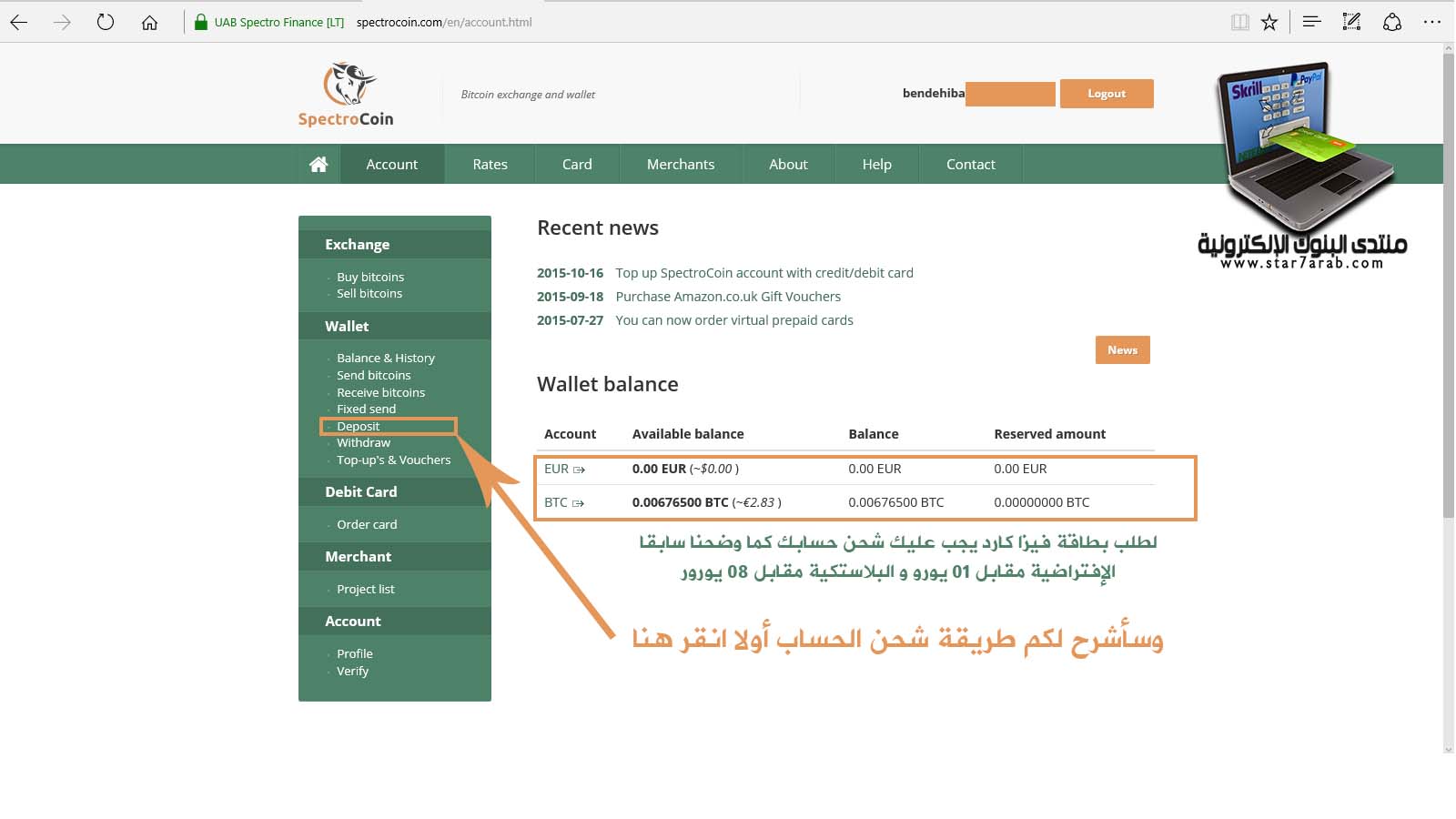Open the Withdraw sidebar link

pyautogui.click(x=364, y=442)
